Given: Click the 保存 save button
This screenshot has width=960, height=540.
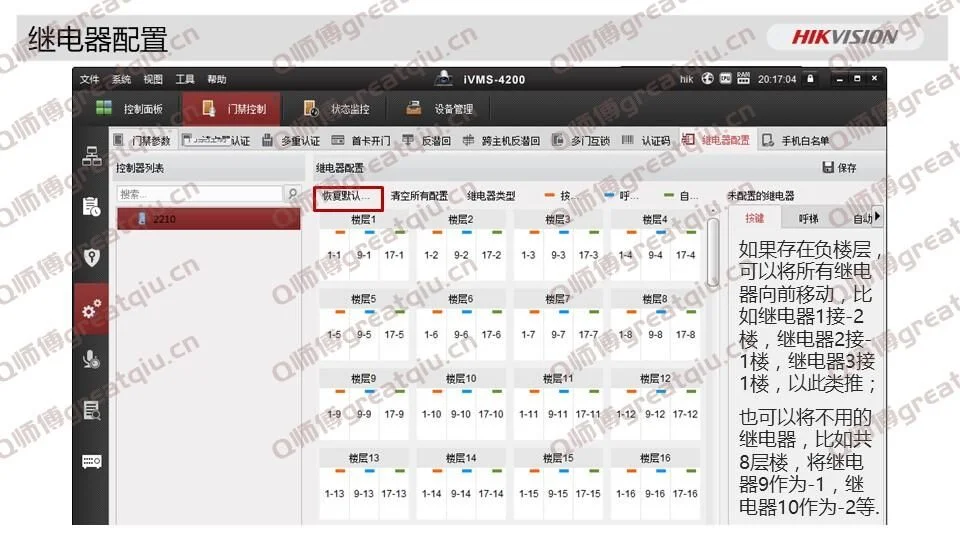Looking at the screenshot, I should tap(839, 168).
